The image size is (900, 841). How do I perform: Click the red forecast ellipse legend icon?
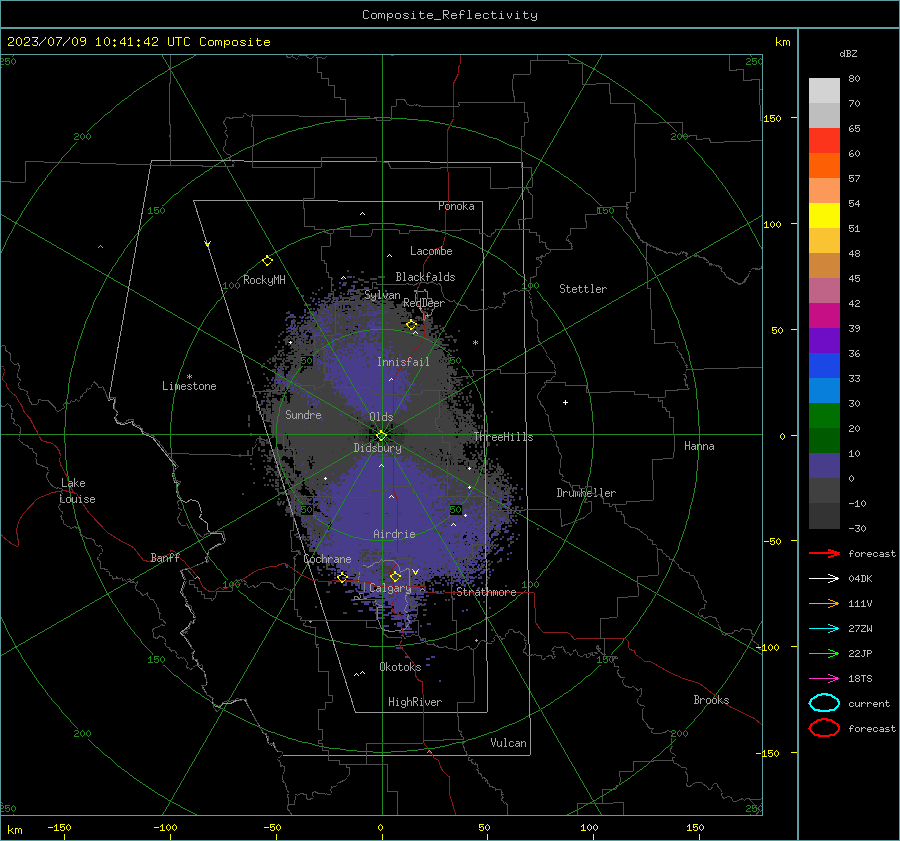824,728
